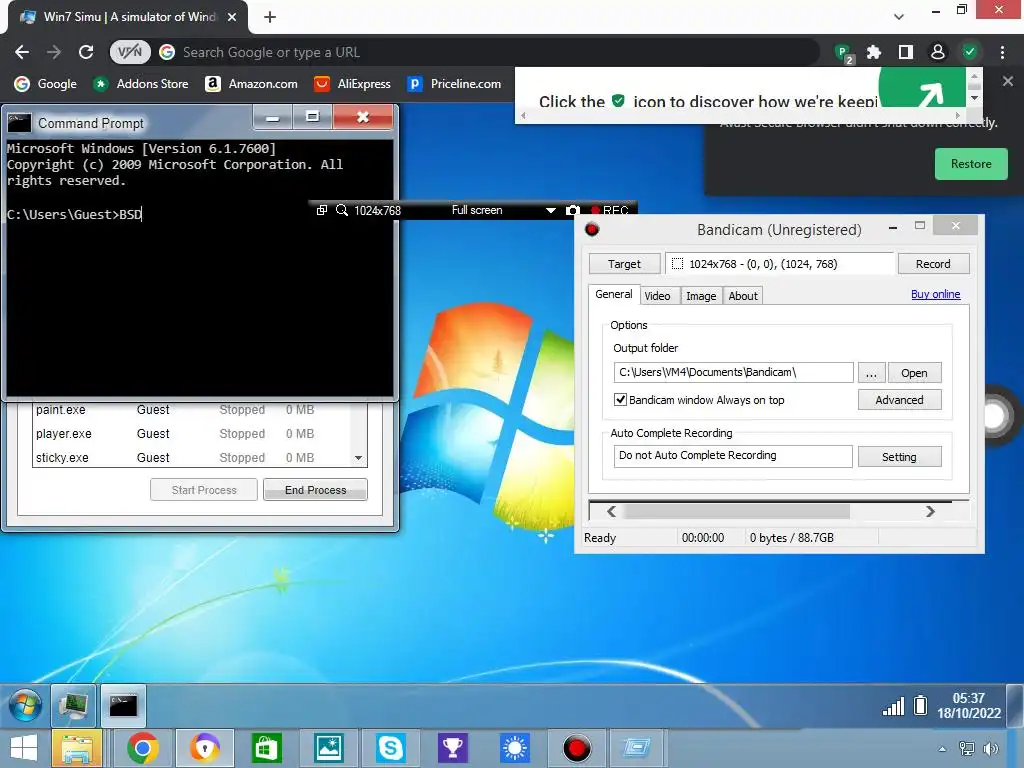The image size is (1024, 768).
Task: Click the Windows 7 Start orb
Action: point(25,706)
